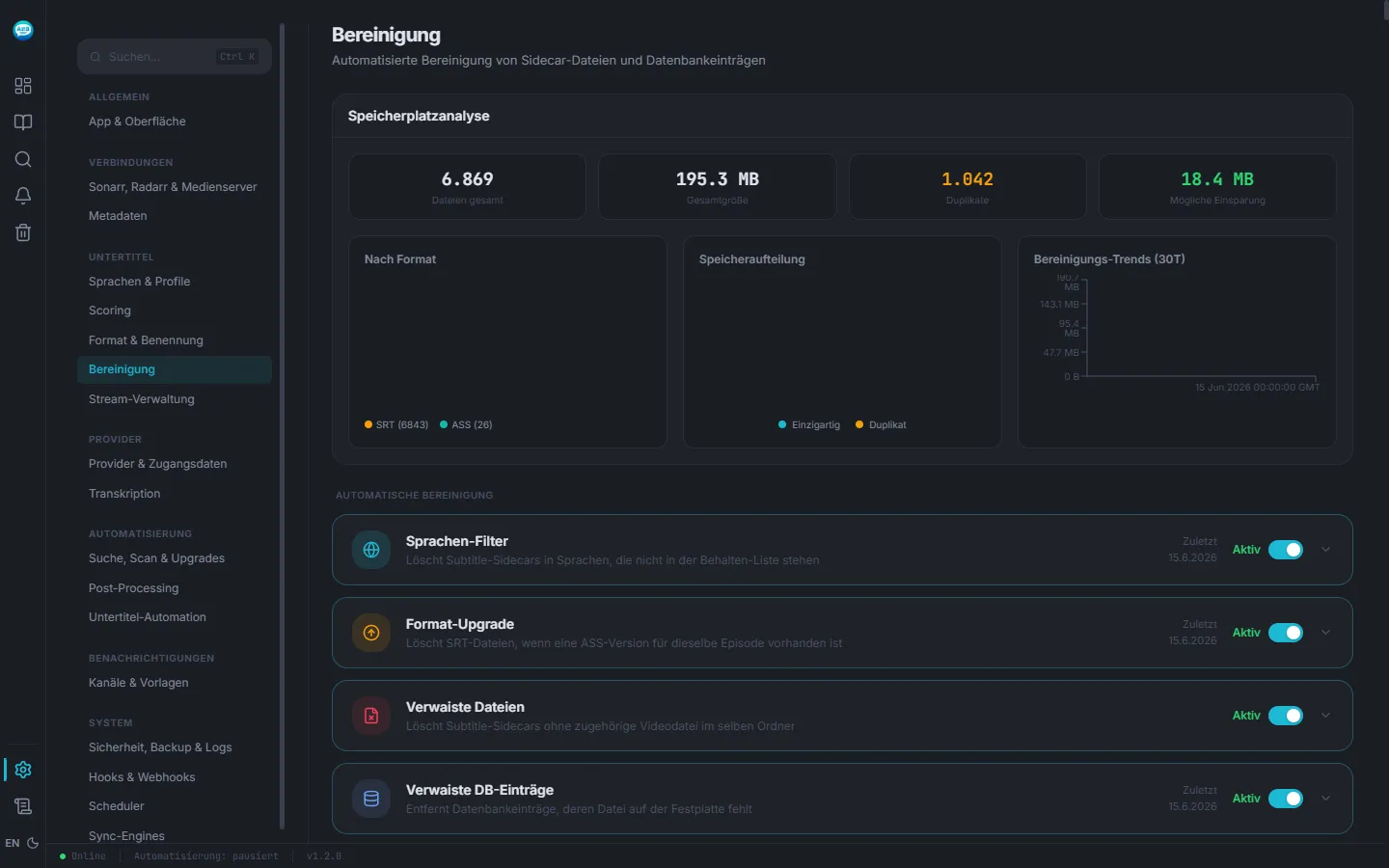The width and height of the screenshot is (1389, 868).
Task: Expand the Verwaiste Dateien card chevron
Action: click(1325, 716)
